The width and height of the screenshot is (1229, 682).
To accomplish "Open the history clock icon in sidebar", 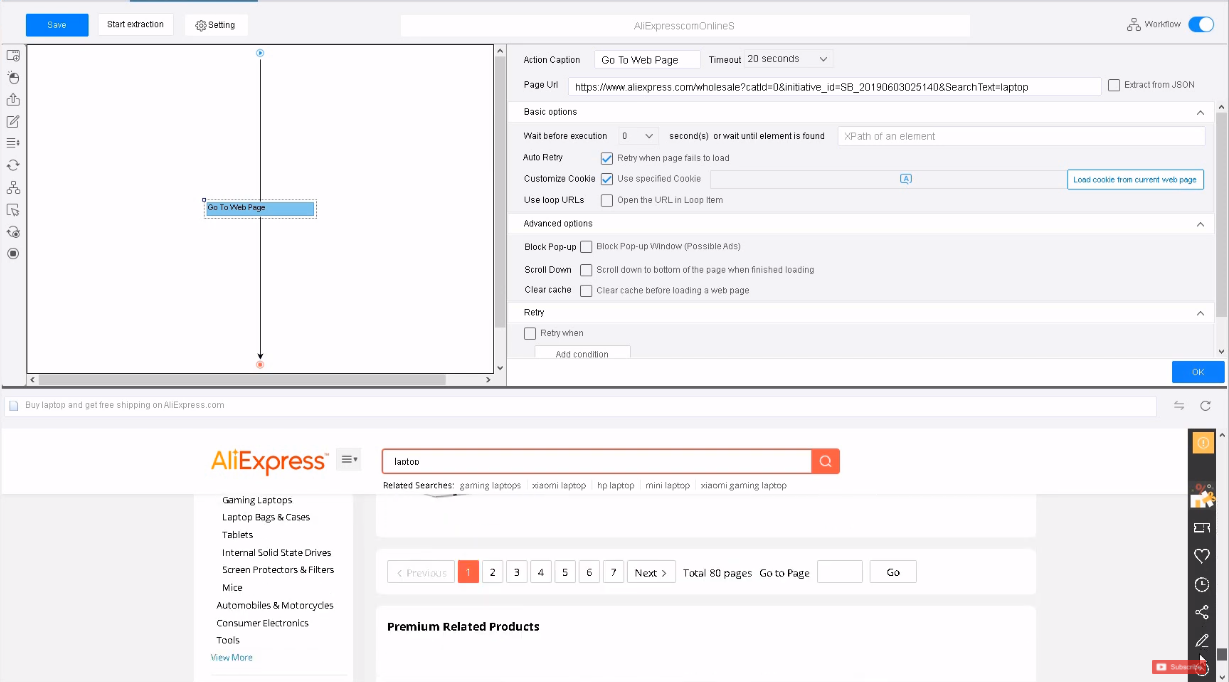I will [x=1202, y=584].
